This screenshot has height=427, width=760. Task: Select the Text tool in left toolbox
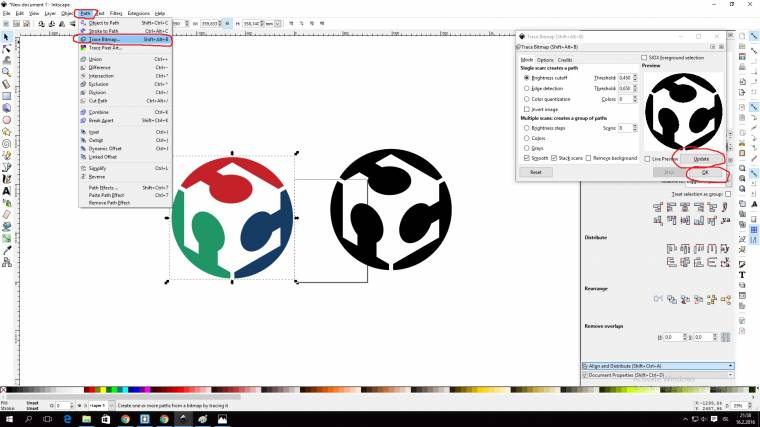[x=6, y=191]
